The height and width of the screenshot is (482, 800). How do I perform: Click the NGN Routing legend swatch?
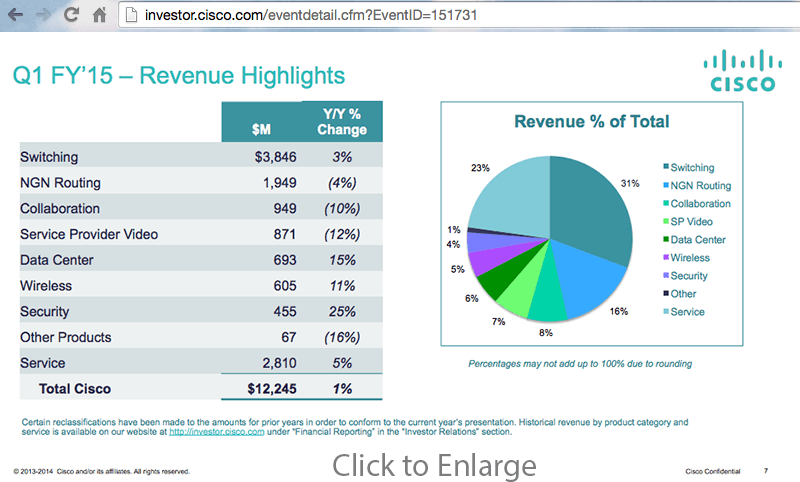click(664, 186)
